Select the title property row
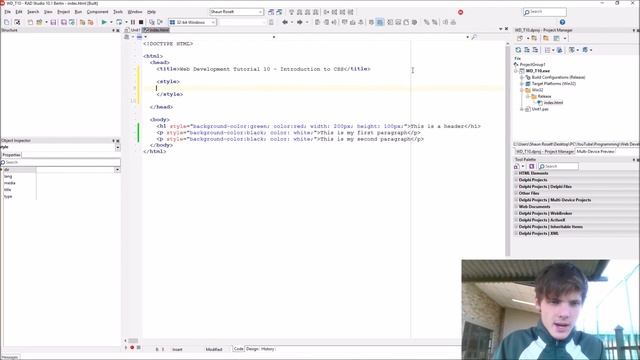 (60, 190)
